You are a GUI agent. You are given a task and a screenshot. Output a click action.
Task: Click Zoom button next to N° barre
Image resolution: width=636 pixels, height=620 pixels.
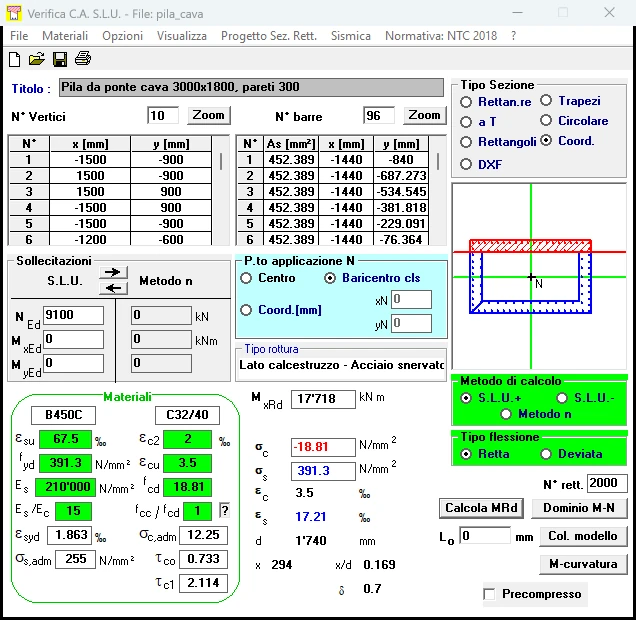point(424,115)
